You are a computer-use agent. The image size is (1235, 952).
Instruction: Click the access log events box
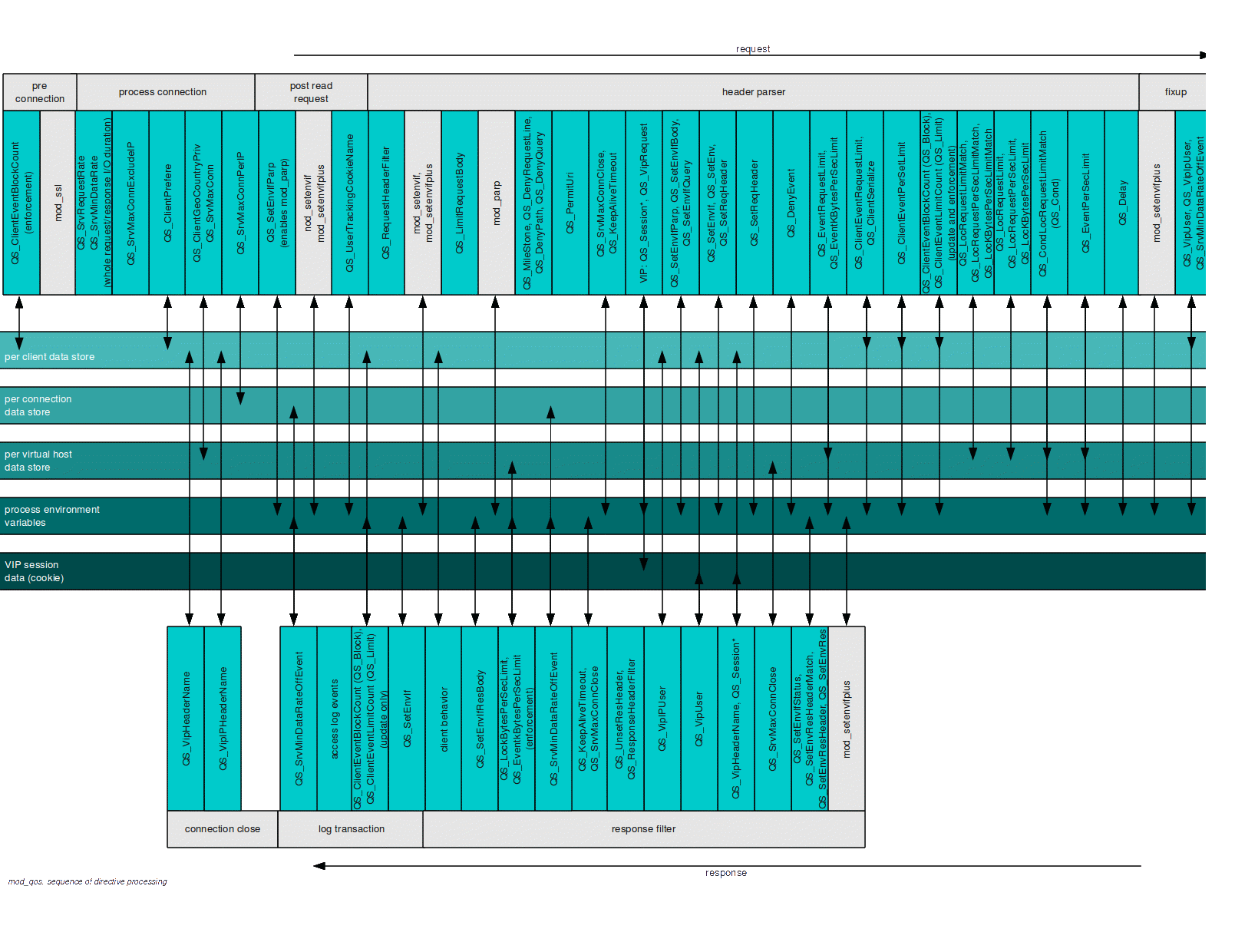(335, 719)
